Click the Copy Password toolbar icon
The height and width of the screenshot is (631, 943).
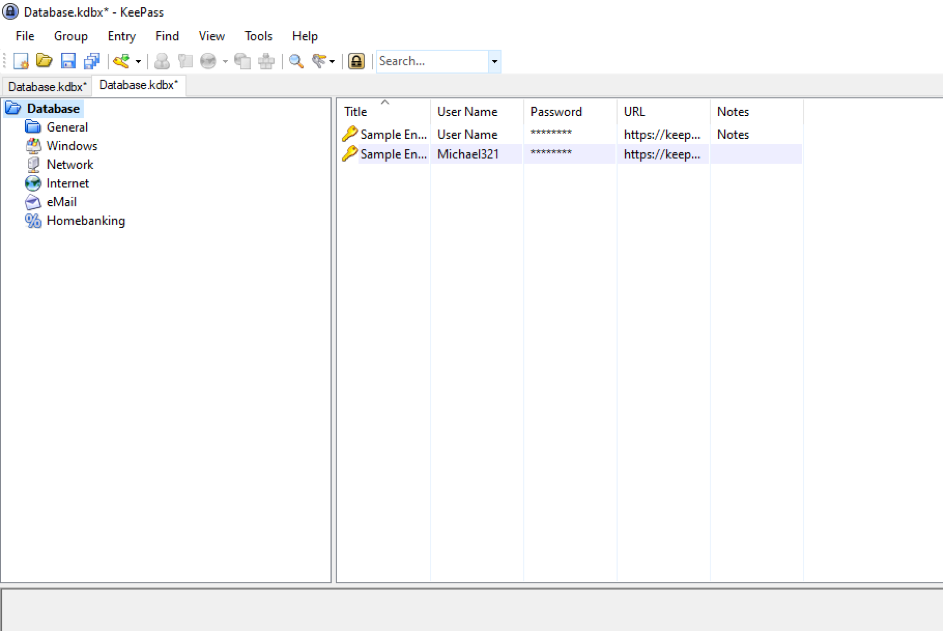tap(185, 61)
